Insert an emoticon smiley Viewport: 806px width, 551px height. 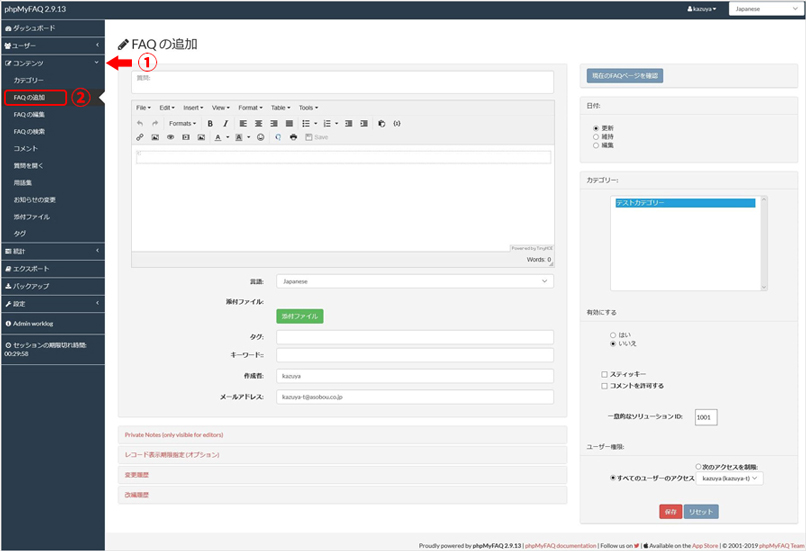coord(261,137)
